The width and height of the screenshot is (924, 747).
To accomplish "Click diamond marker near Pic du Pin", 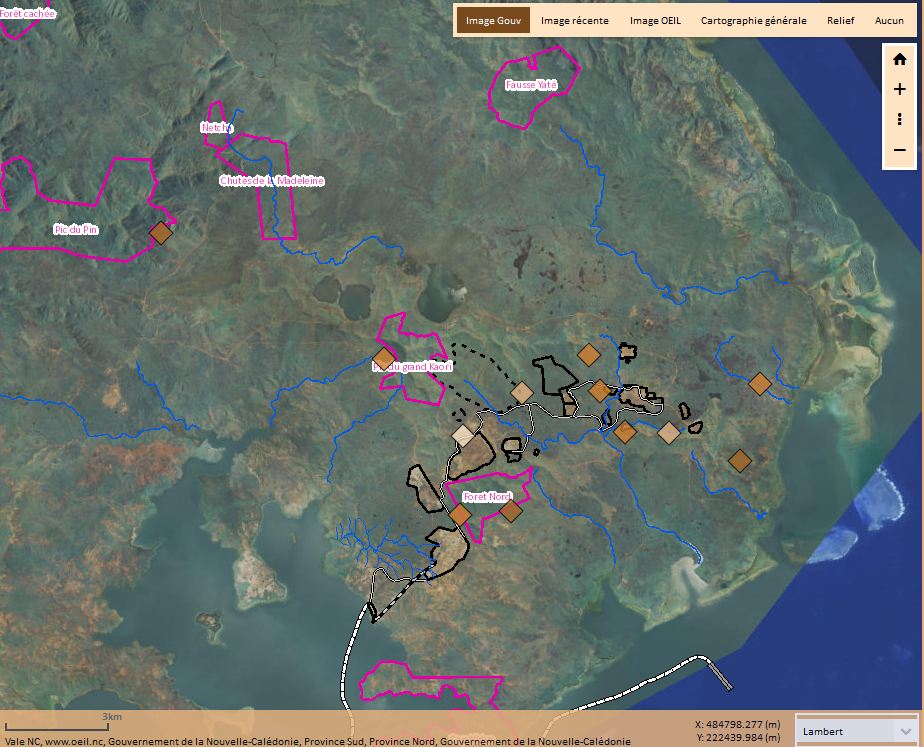I will [161, 233].
